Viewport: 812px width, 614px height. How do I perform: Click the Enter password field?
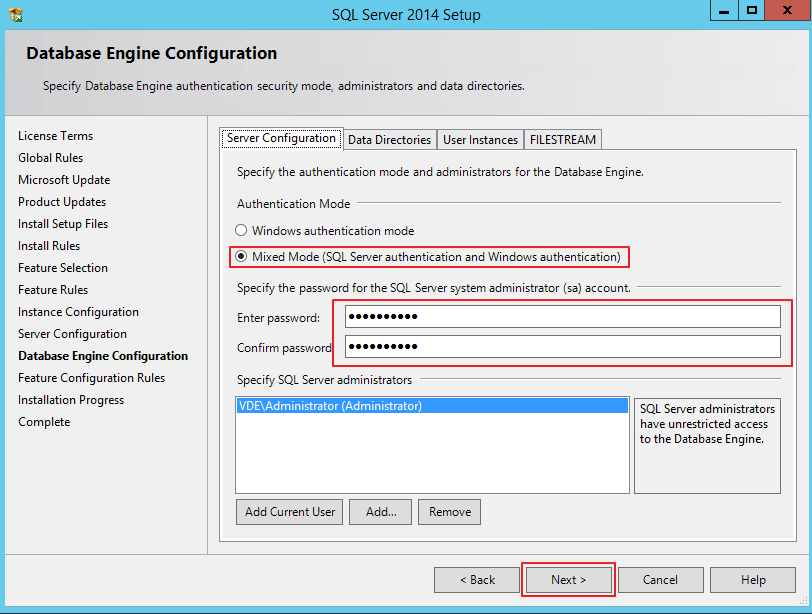click(x=562, y=316)
